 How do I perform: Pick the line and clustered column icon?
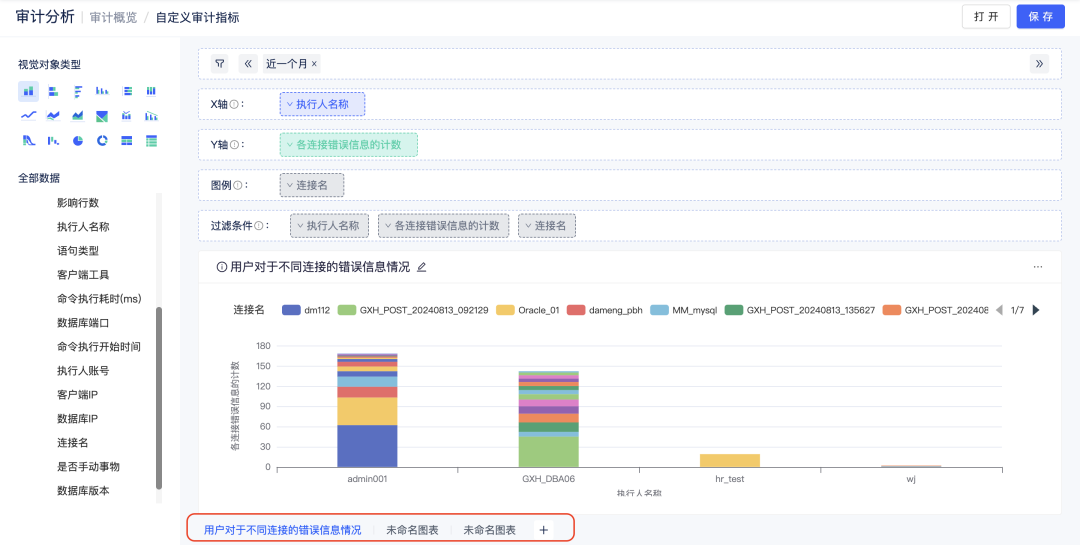click(x=151, y=116)
